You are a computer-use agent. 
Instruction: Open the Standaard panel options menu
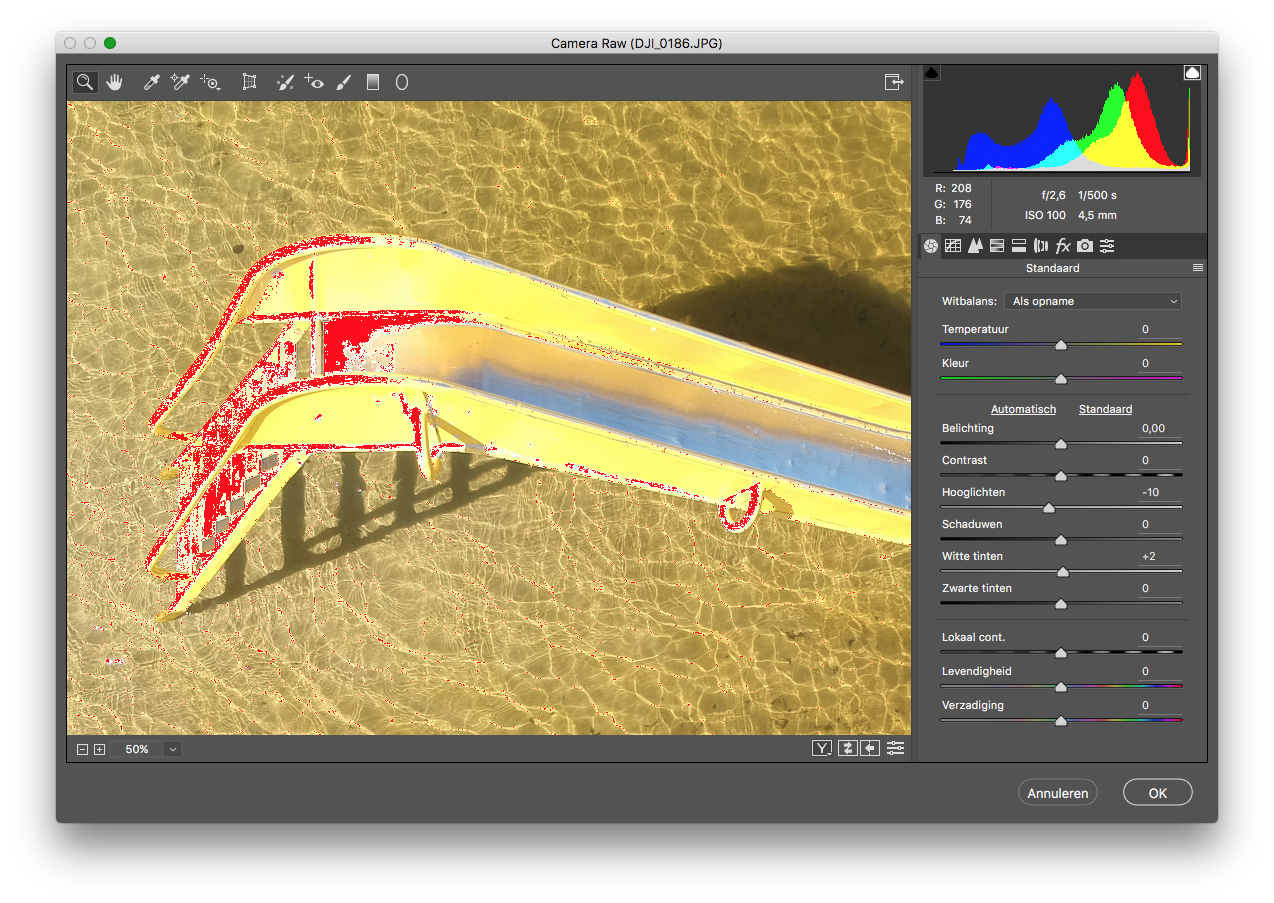pyautogui.click(x=1198, y=268)
